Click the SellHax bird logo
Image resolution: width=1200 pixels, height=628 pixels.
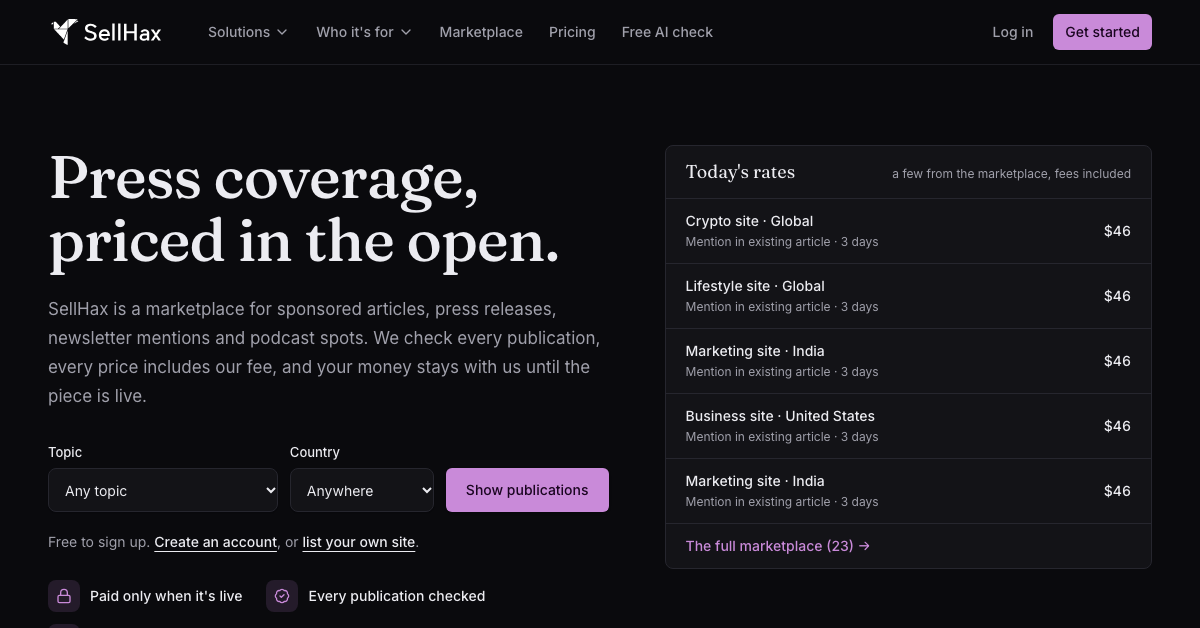tap(64, 32)
